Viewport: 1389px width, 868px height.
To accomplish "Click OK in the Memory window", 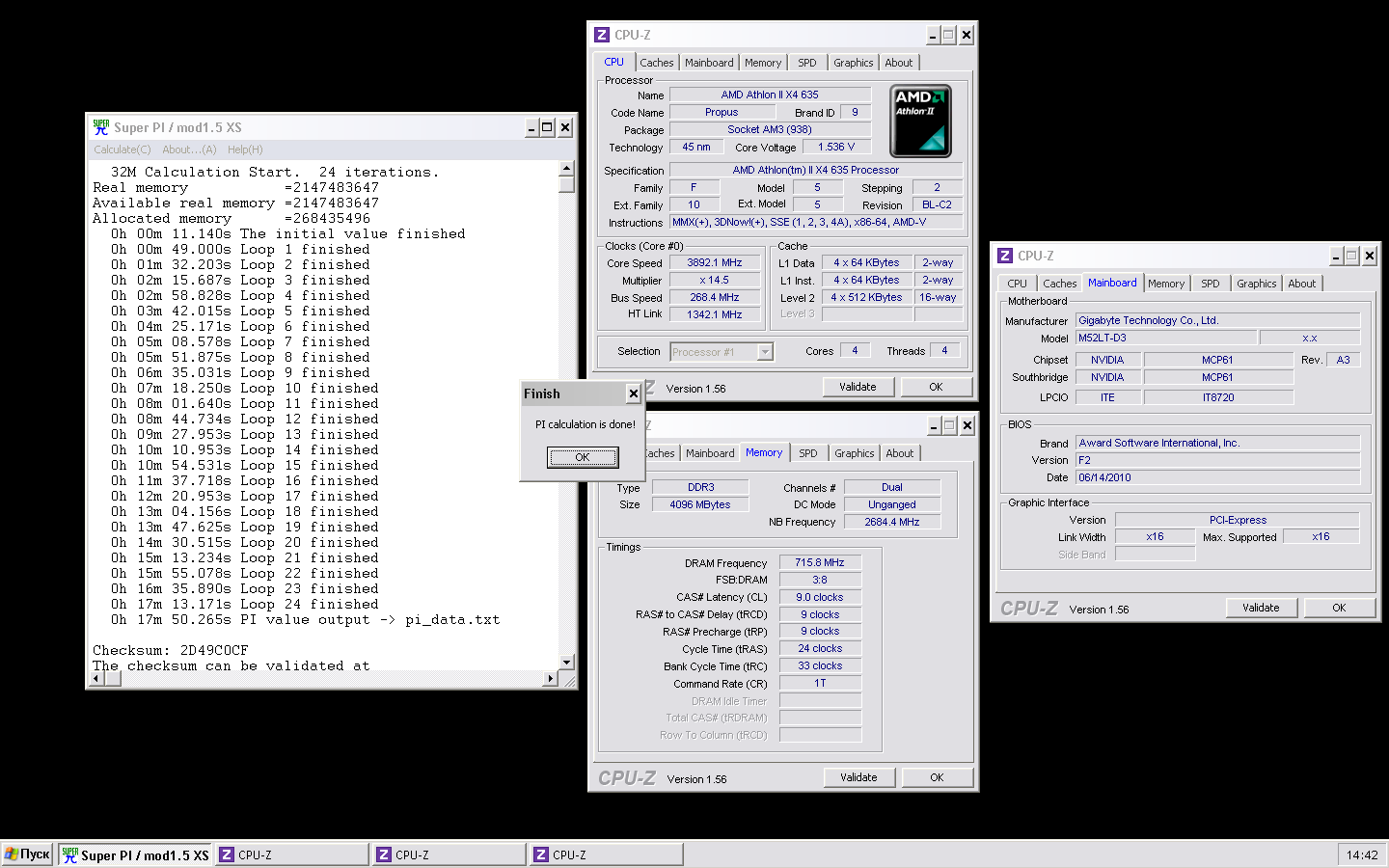I will pos(937,777).
